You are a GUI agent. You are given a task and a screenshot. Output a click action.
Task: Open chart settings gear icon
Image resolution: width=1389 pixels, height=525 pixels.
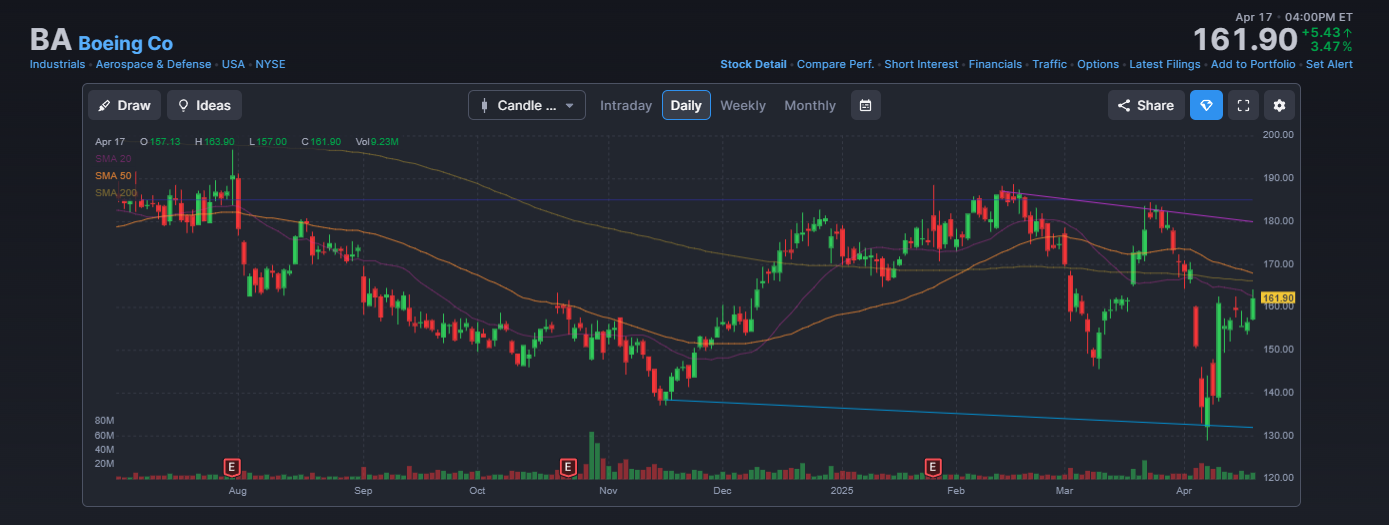(x=1279, y=105)
